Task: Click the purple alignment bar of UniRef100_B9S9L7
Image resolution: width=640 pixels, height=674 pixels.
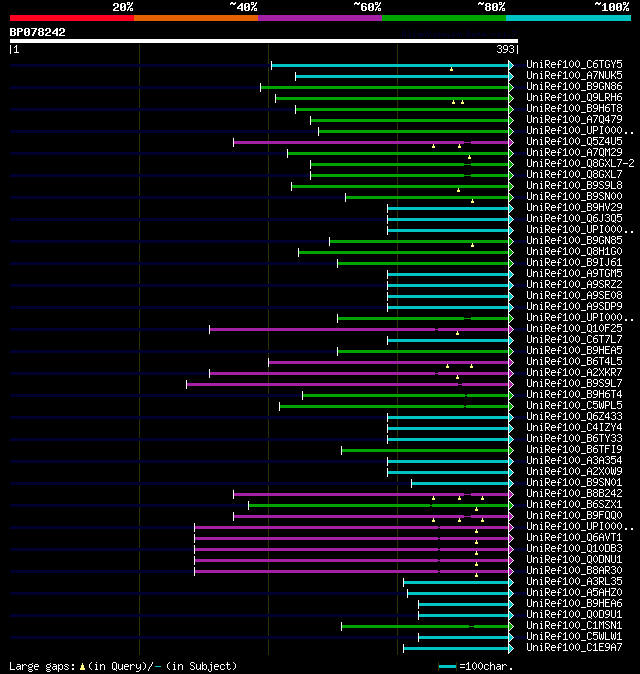Action: [348, 384]
